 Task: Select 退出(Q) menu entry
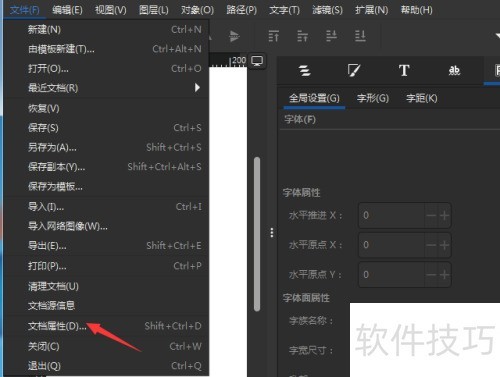107,366
